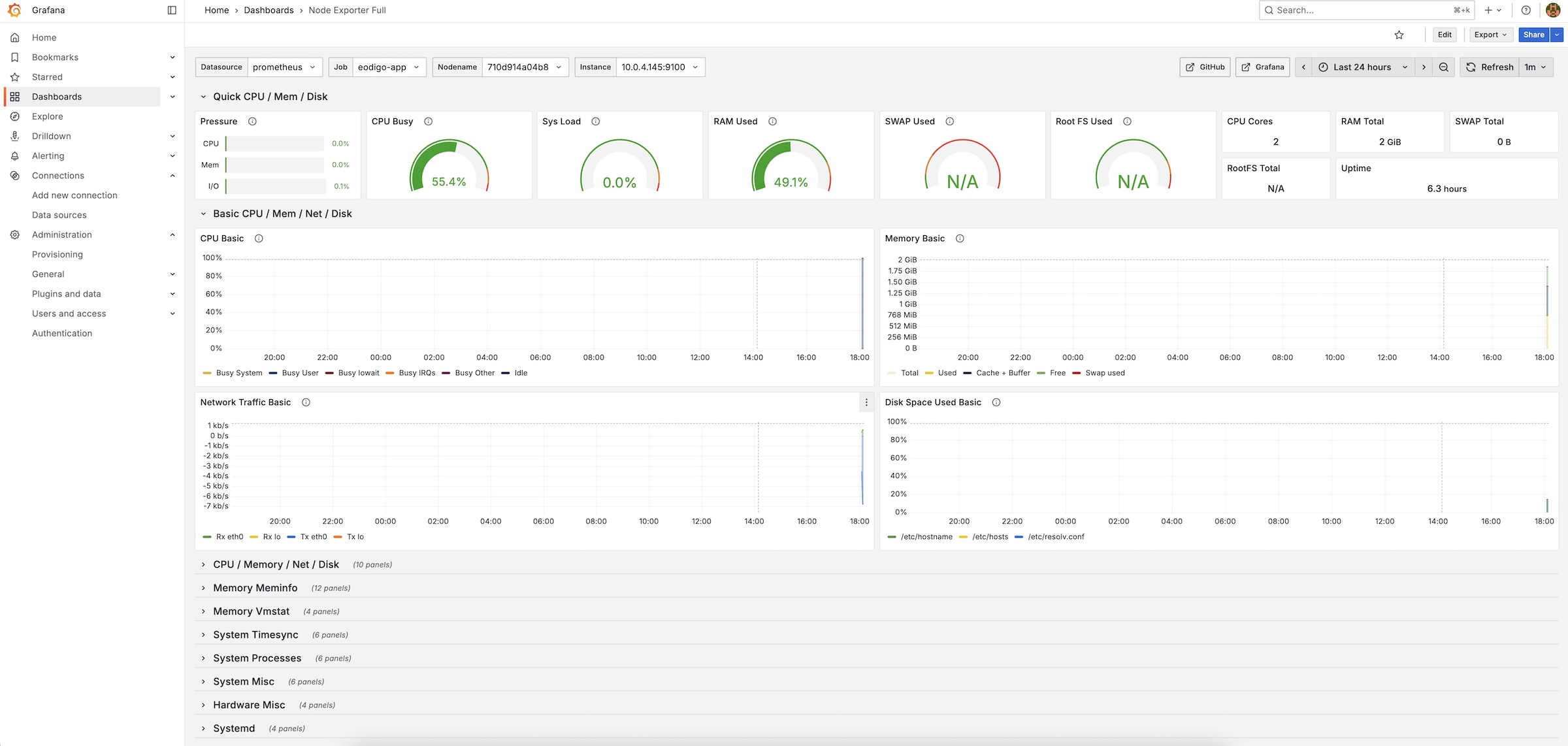Click the zoom out time range icon
Viewport: 1568px width, 746px height.
click(1444, 67)
